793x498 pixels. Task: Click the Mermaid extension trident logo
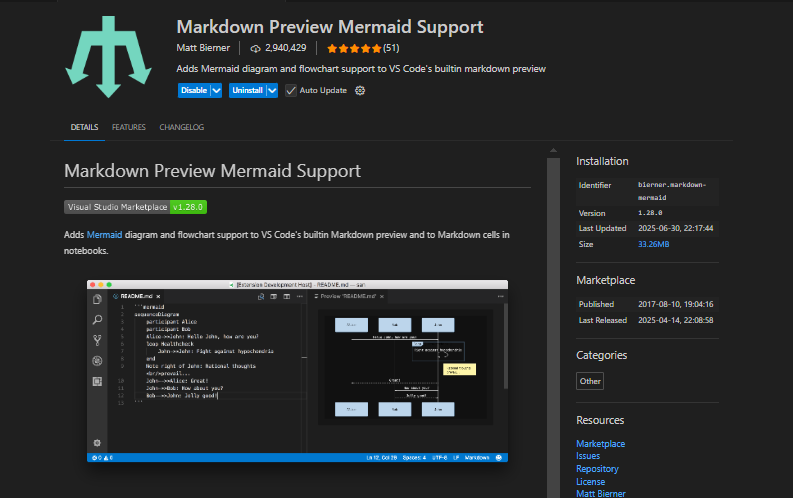108,57
